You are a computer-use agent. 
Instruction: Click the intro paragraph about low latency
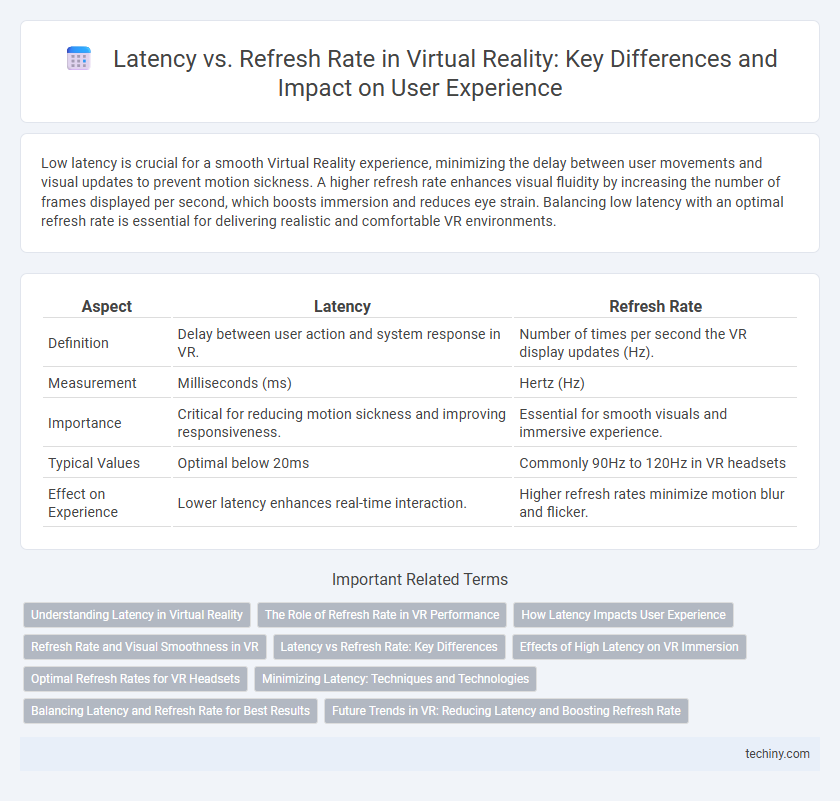(412, 192)
